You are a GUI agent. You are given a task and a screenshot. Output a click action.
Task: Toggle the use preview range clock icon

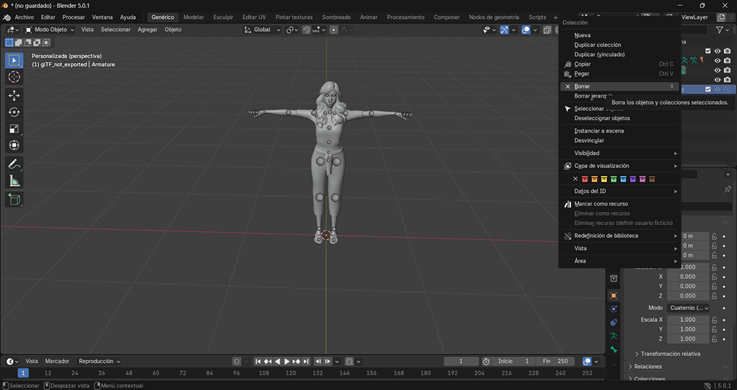(486, 361)
